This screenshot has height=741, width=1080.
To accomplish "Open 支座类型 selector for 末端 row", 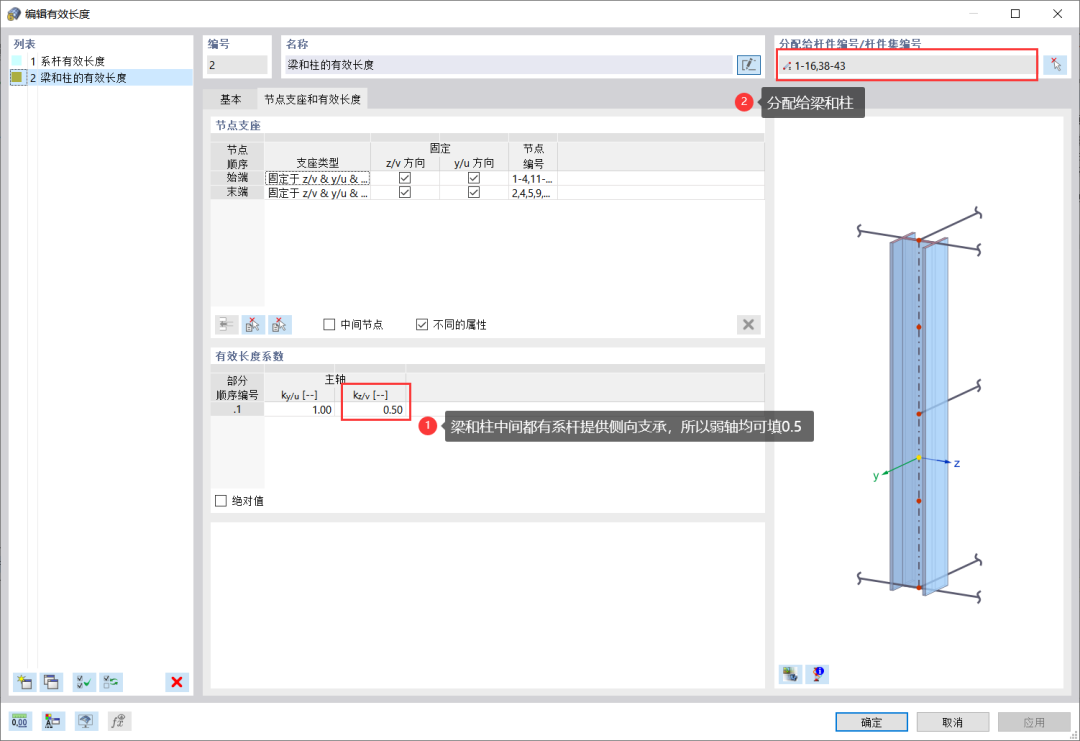I will point(318,193).
